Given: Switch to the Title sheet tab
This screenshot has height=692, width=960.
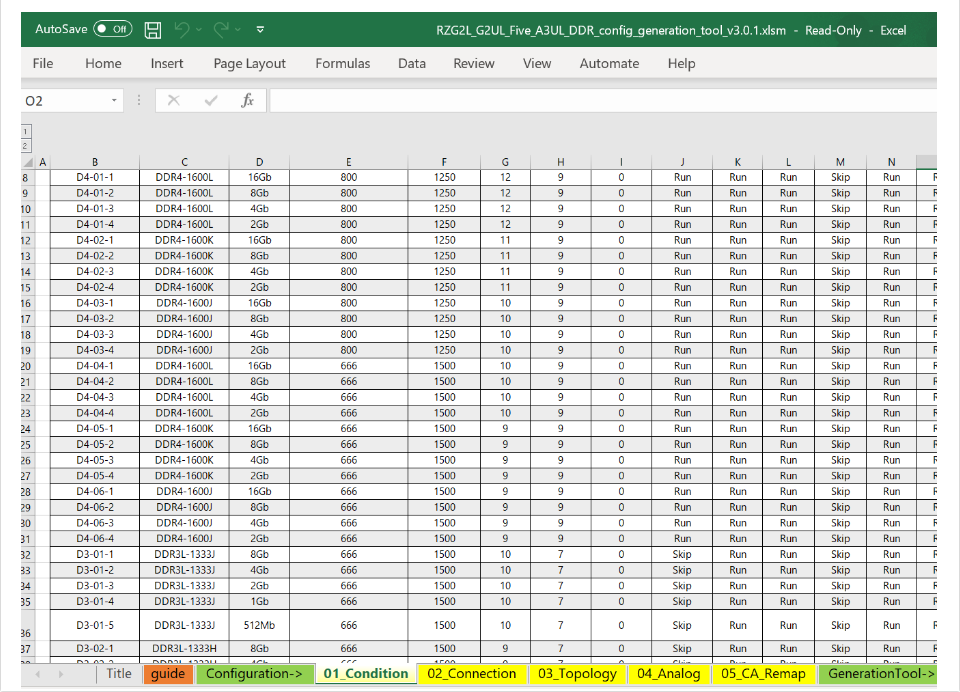Looking at the screenshot, I should 119,674.
